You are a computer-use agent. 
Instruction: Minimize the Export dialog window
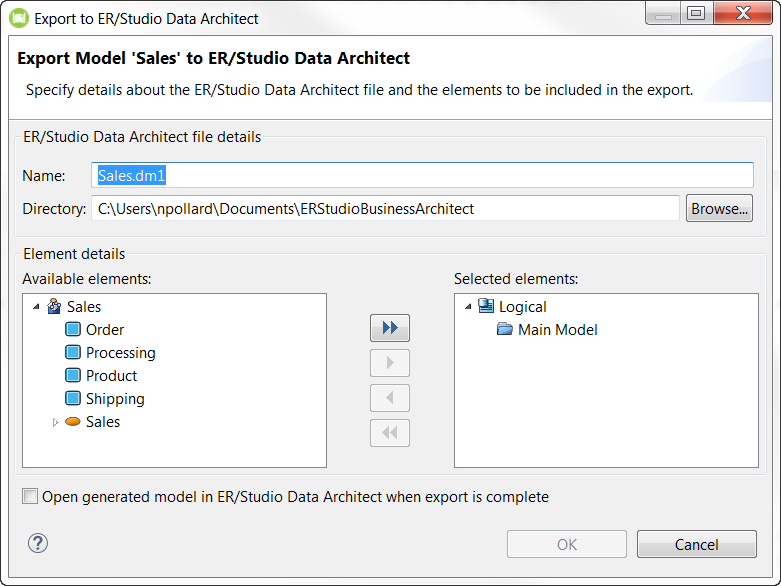coord(663,13)
